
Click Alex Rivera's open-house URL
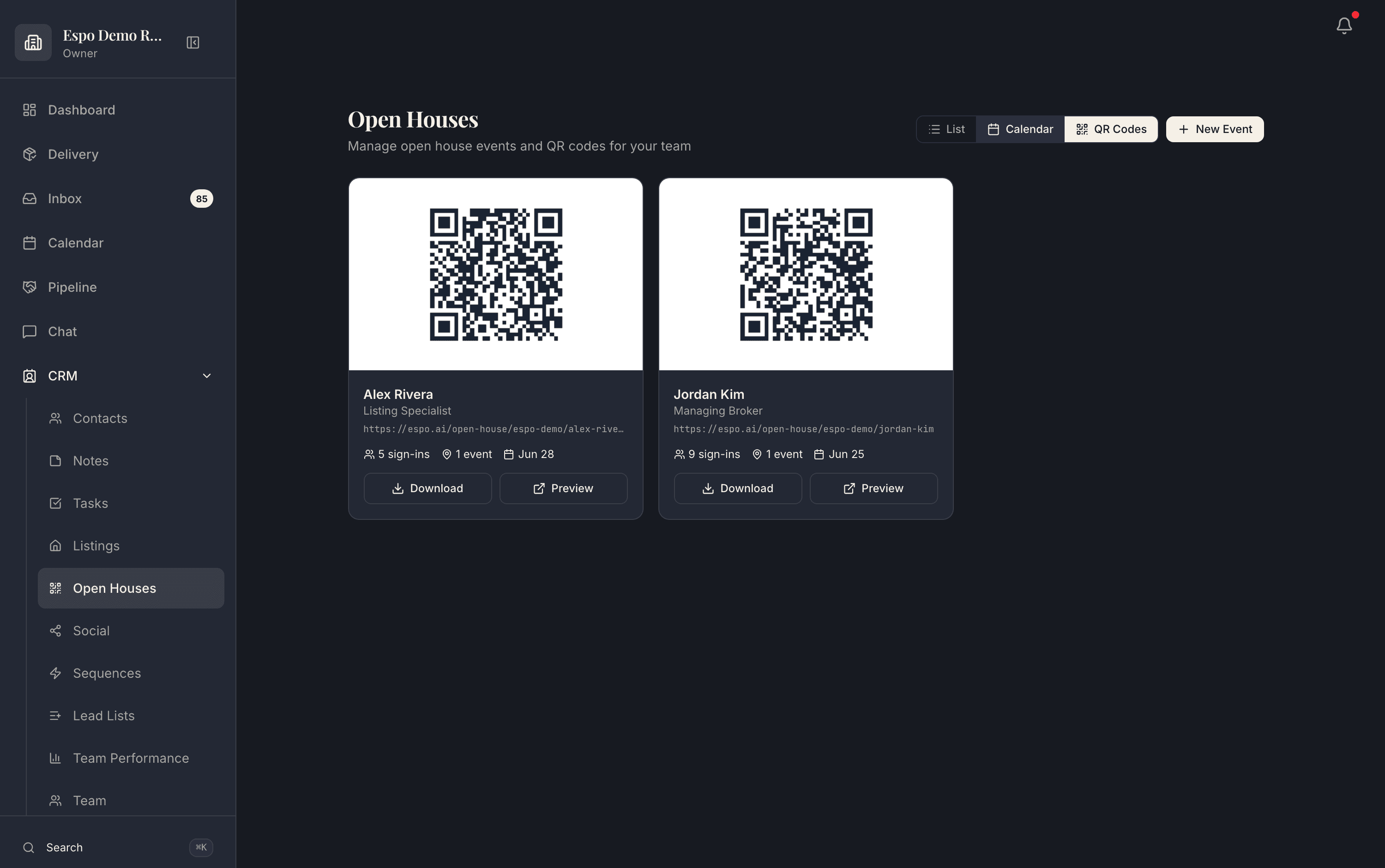494,429
